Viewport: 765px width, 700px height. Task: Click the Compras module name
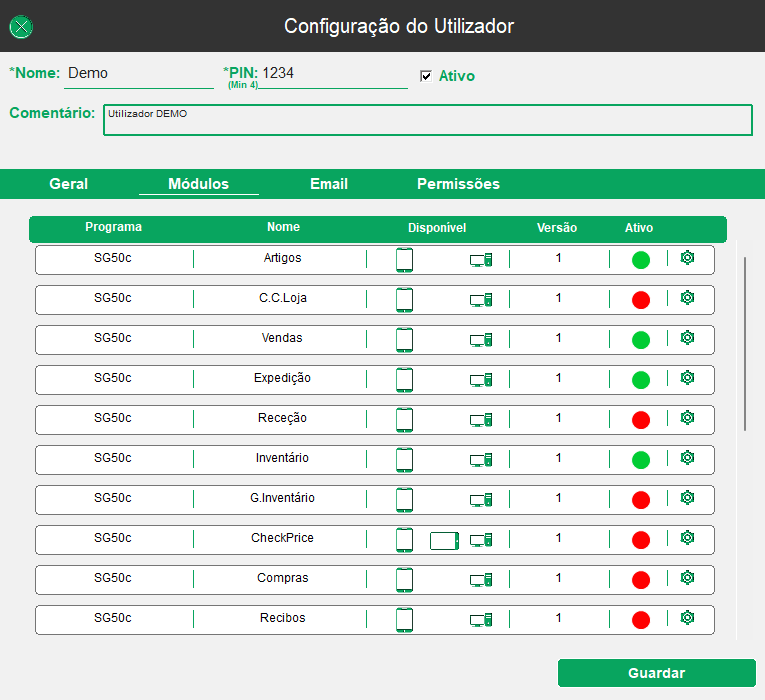click(282, 578)
